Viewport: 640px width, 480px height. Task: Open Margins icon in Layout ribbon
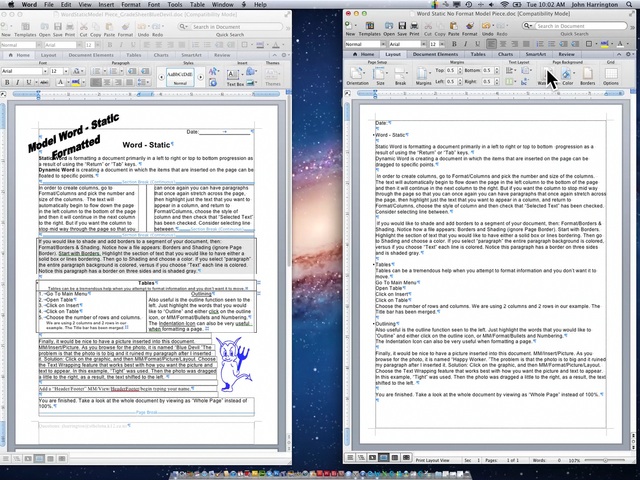423,73
